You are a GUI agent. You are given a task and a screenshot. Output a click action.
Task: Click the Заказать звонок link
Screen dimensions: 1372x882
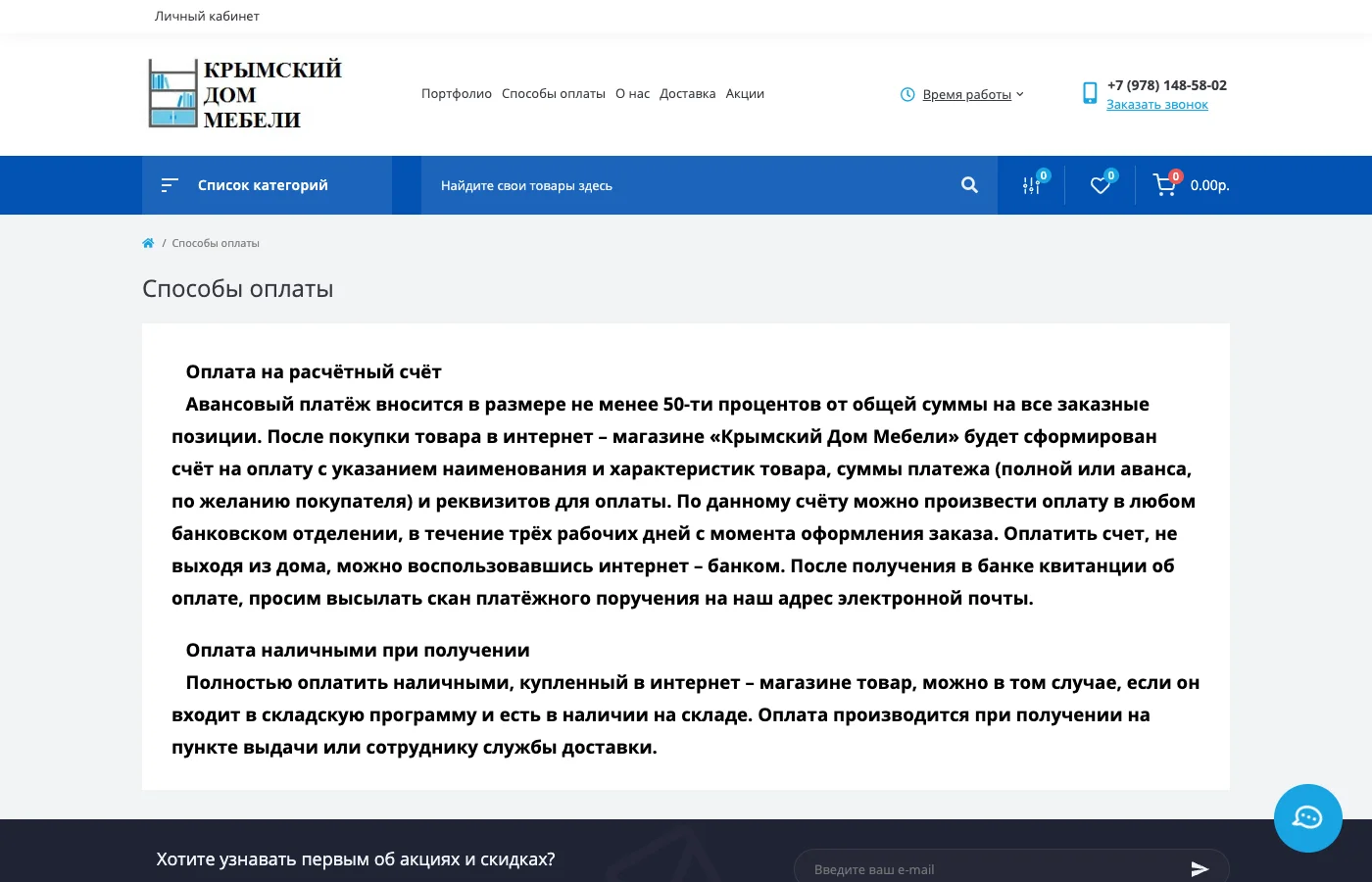pos(1157,105)
